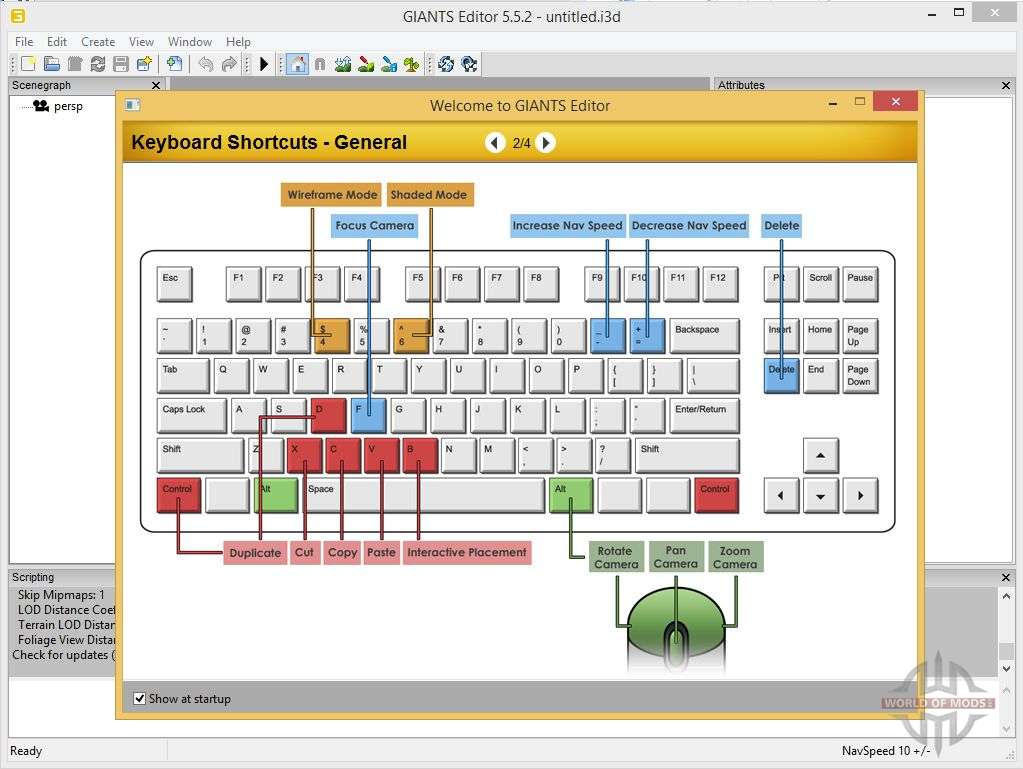Click the Welcome dialog title bar icon
The image size is (1023, 769).
132,104
